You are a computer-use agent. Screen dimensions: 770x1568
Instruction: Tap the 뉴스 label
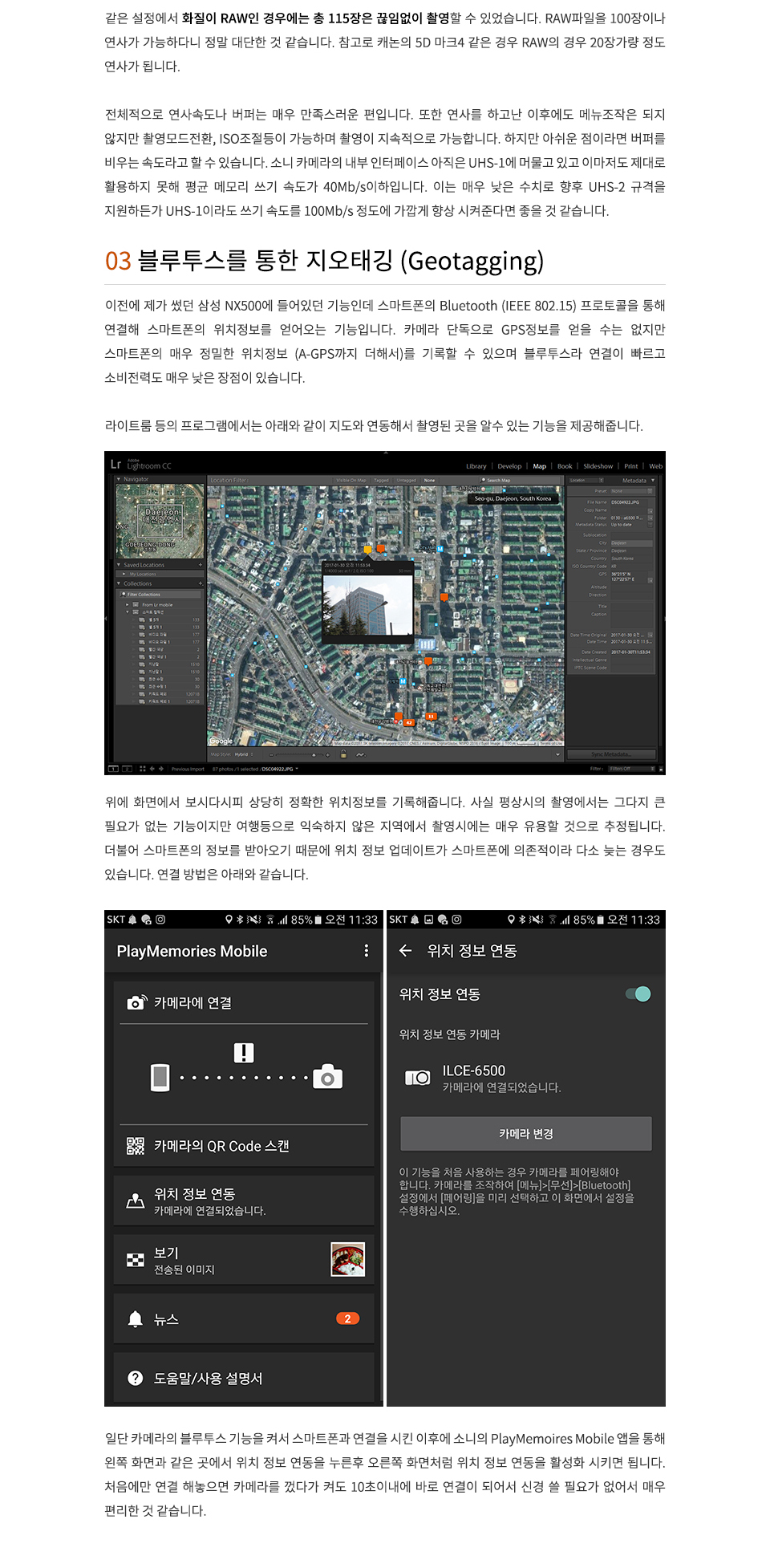tap(167, 1319)
